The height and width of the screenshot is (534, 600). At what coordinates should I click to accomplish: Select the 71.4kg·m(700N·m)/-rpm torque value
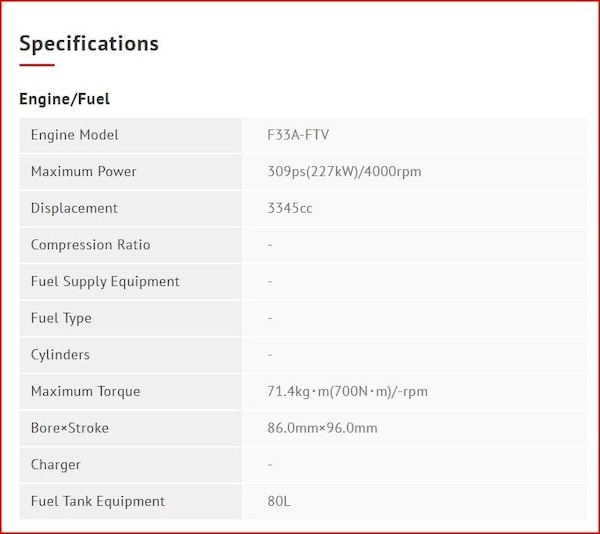347,392
